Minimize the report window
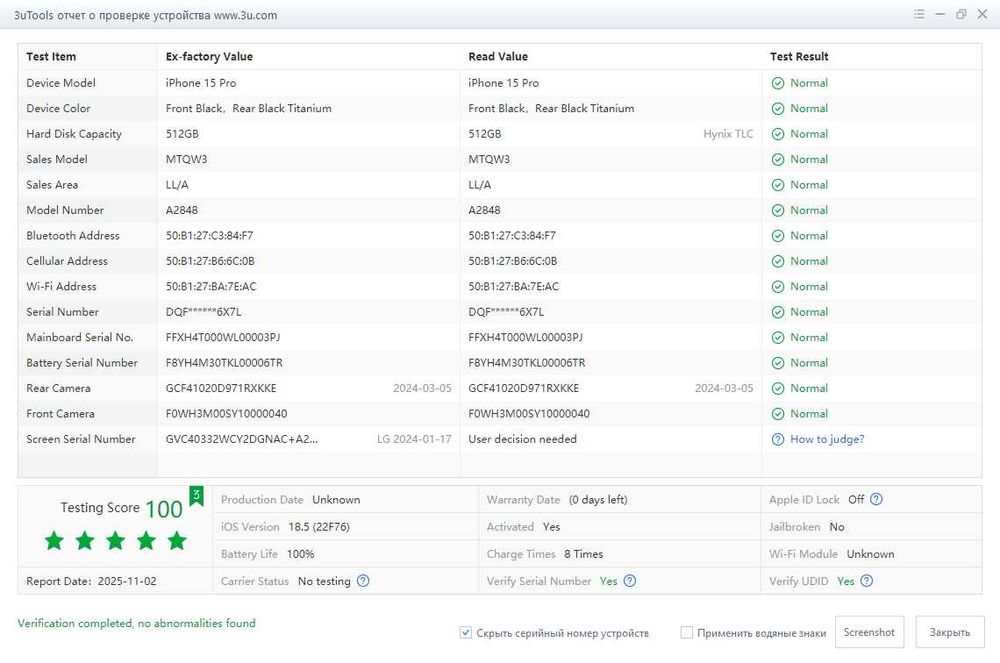1000x663 pixels. point(940,15)
